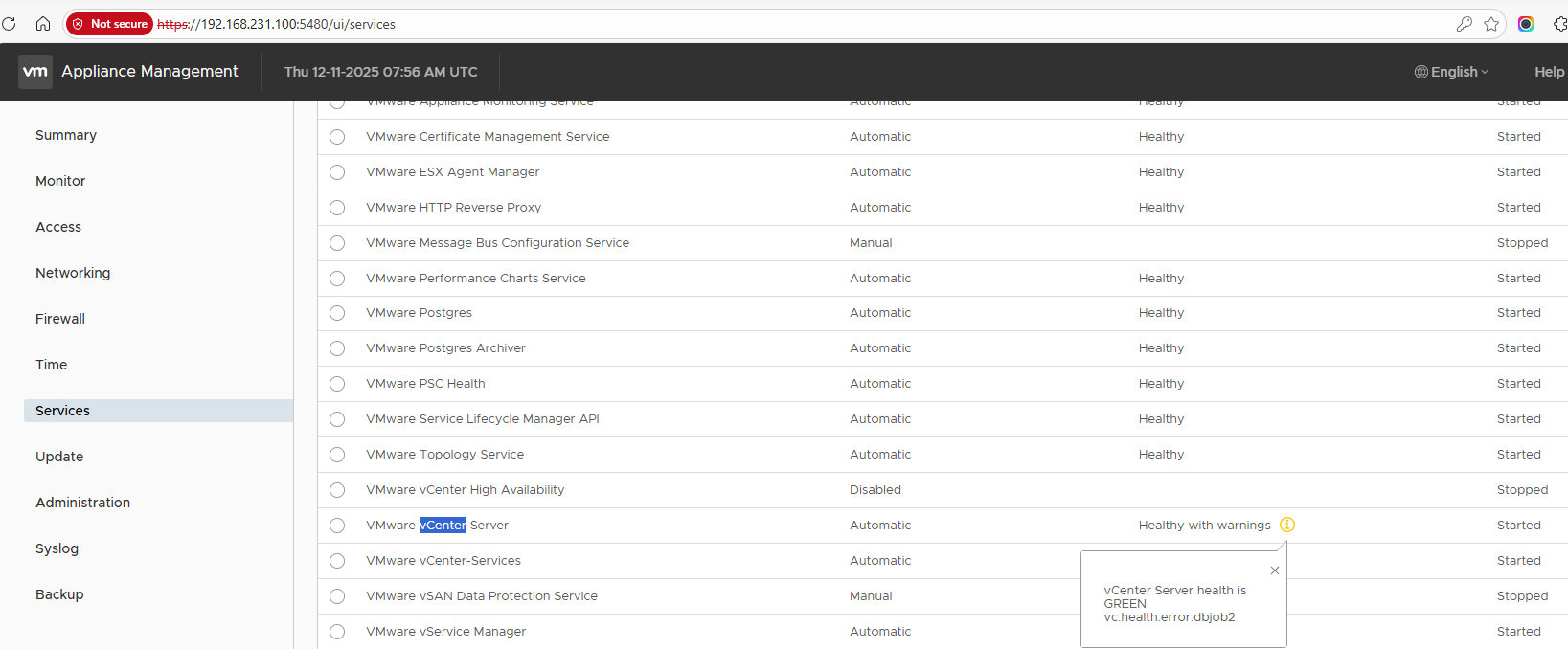Screen dimensions: 1568x649
Task: Open the saved passwords key icon
Action: coord(1464,24)
